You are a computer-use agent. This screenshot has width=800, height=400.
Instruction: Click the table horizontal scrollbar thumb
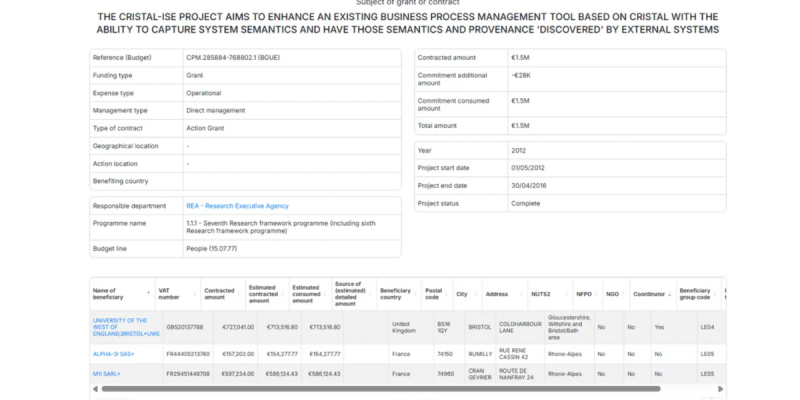click(x=381, y=389)
